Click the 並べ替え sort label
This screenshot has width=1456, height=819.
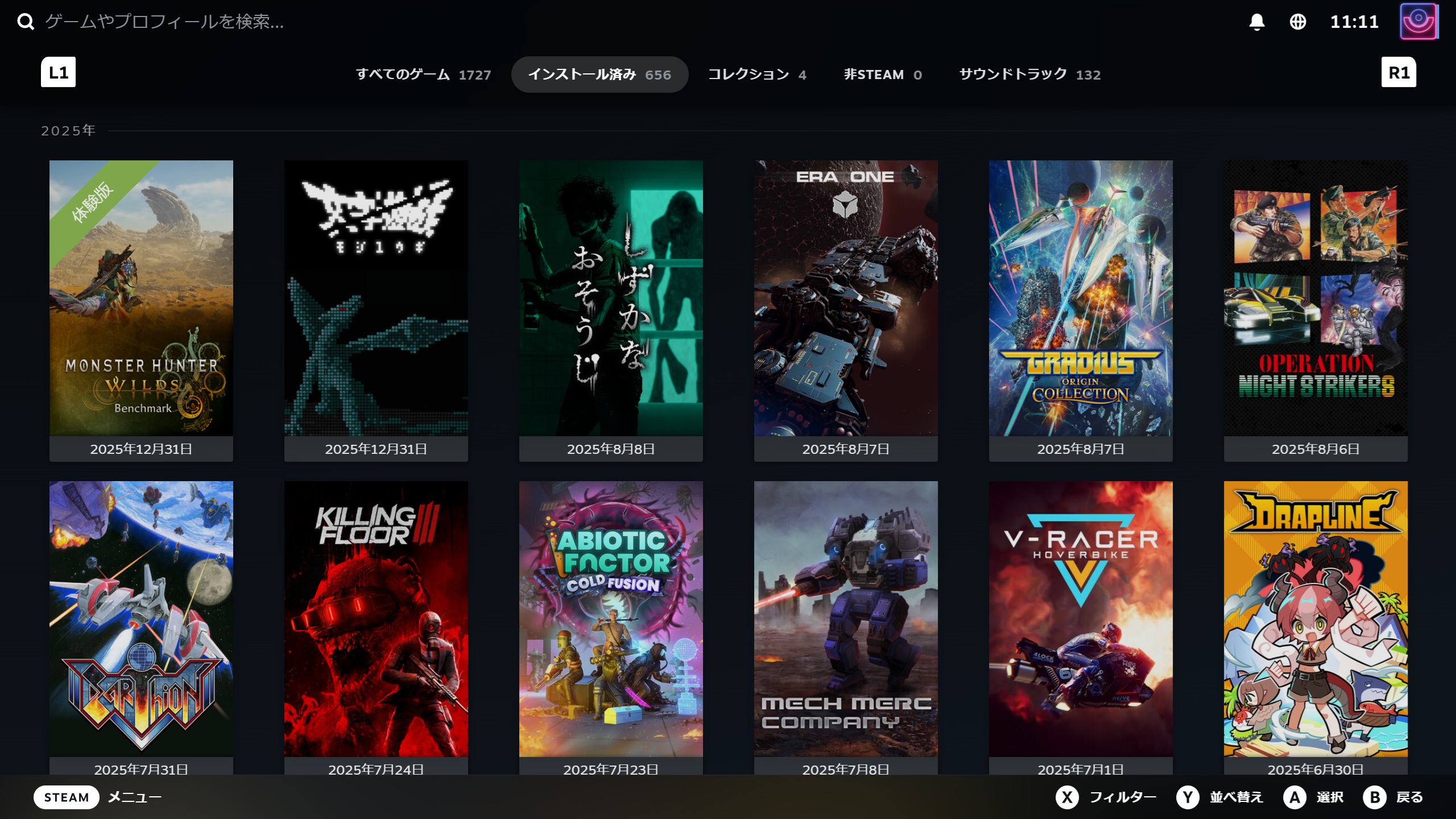click(x=1236, y=797)
